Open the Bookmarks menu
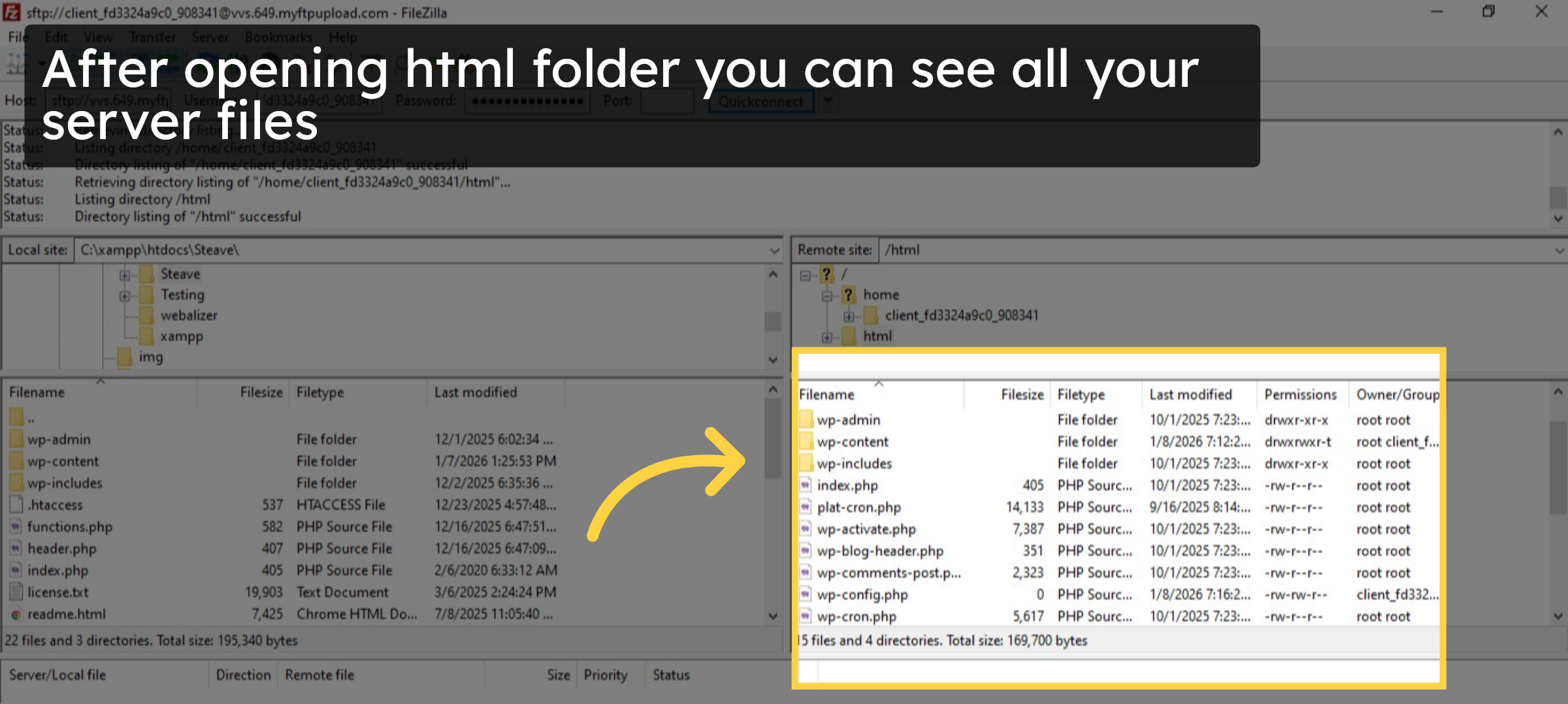This screenshot has height=704, width=1568. (x=278, y=37)
